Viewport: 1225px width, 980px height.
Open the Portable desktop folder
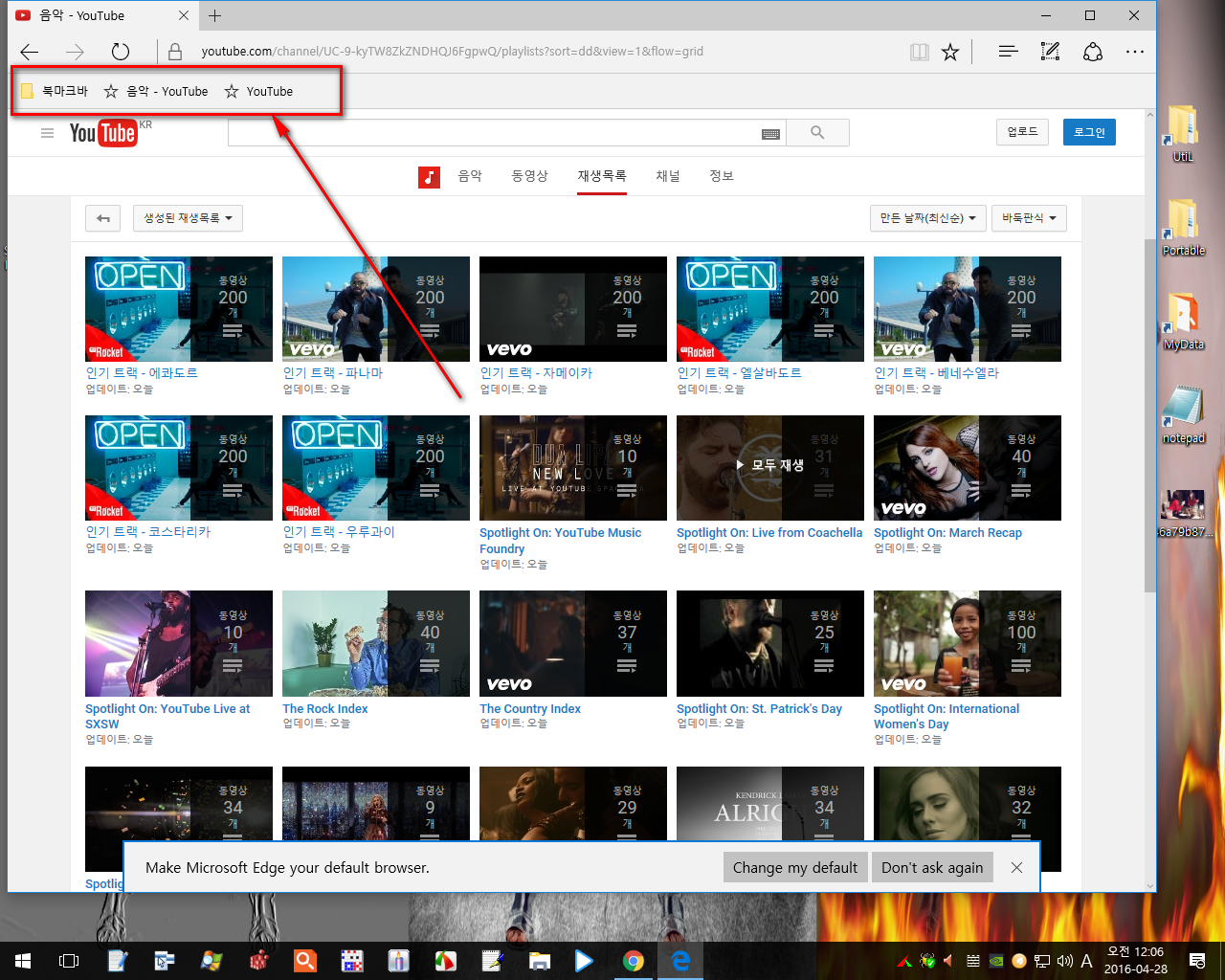point(1184,227)
